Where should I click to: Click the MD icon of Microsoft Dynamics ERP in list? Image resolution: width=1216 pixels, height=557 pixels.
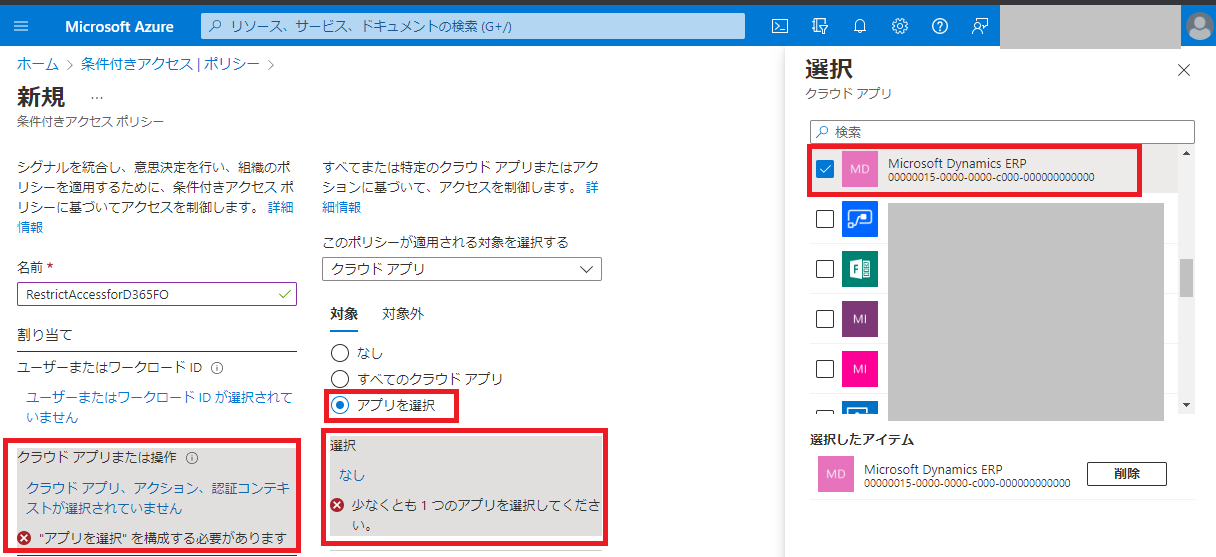point(860,169)
